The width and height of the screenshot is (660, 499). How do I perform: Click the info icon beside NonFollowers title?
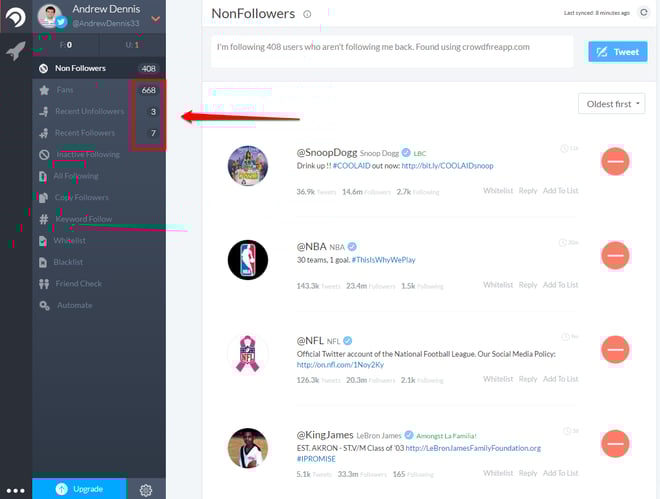click(x=307, y=14)
